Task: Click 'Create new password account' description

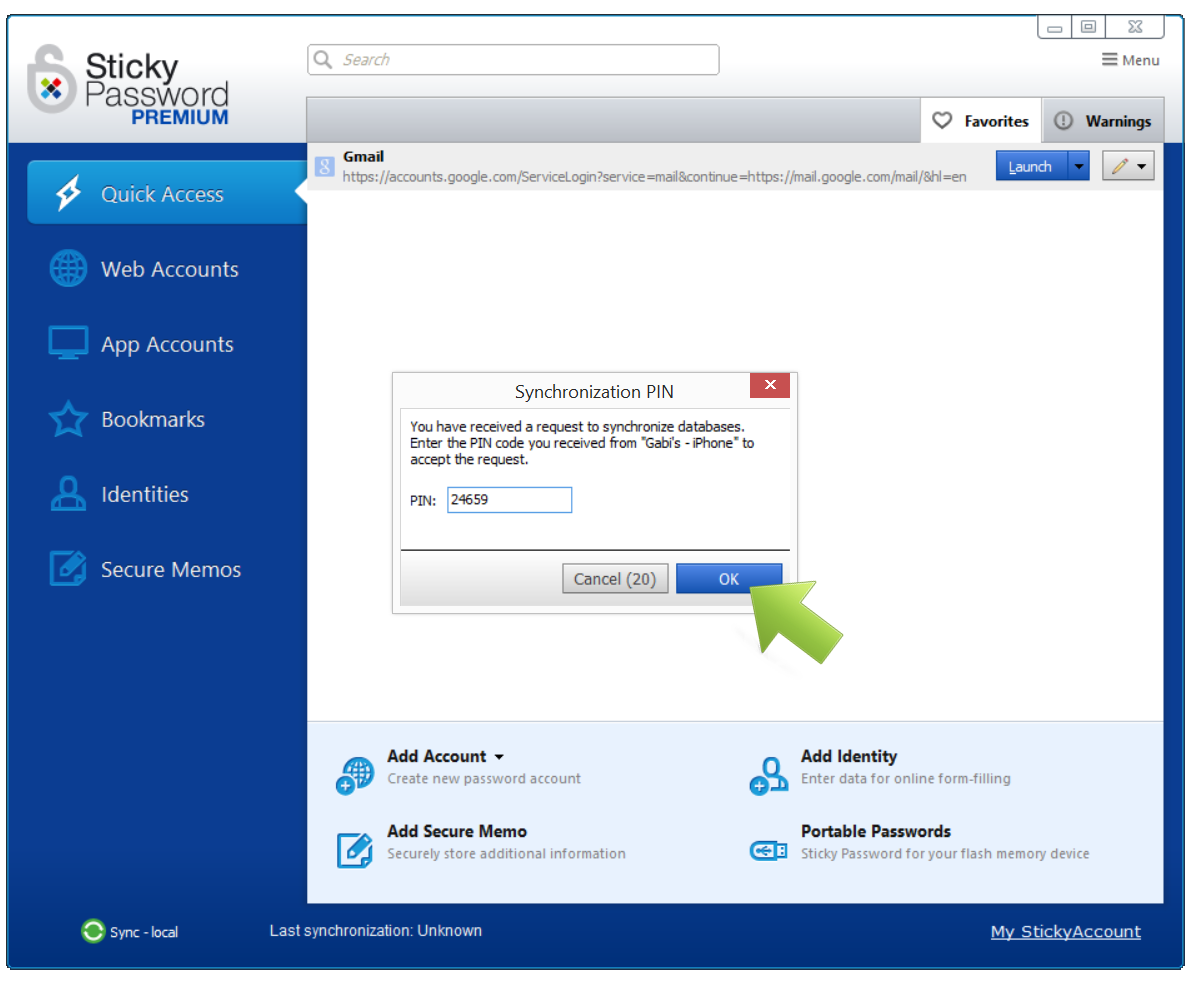Action: click(x=484, y=779)
